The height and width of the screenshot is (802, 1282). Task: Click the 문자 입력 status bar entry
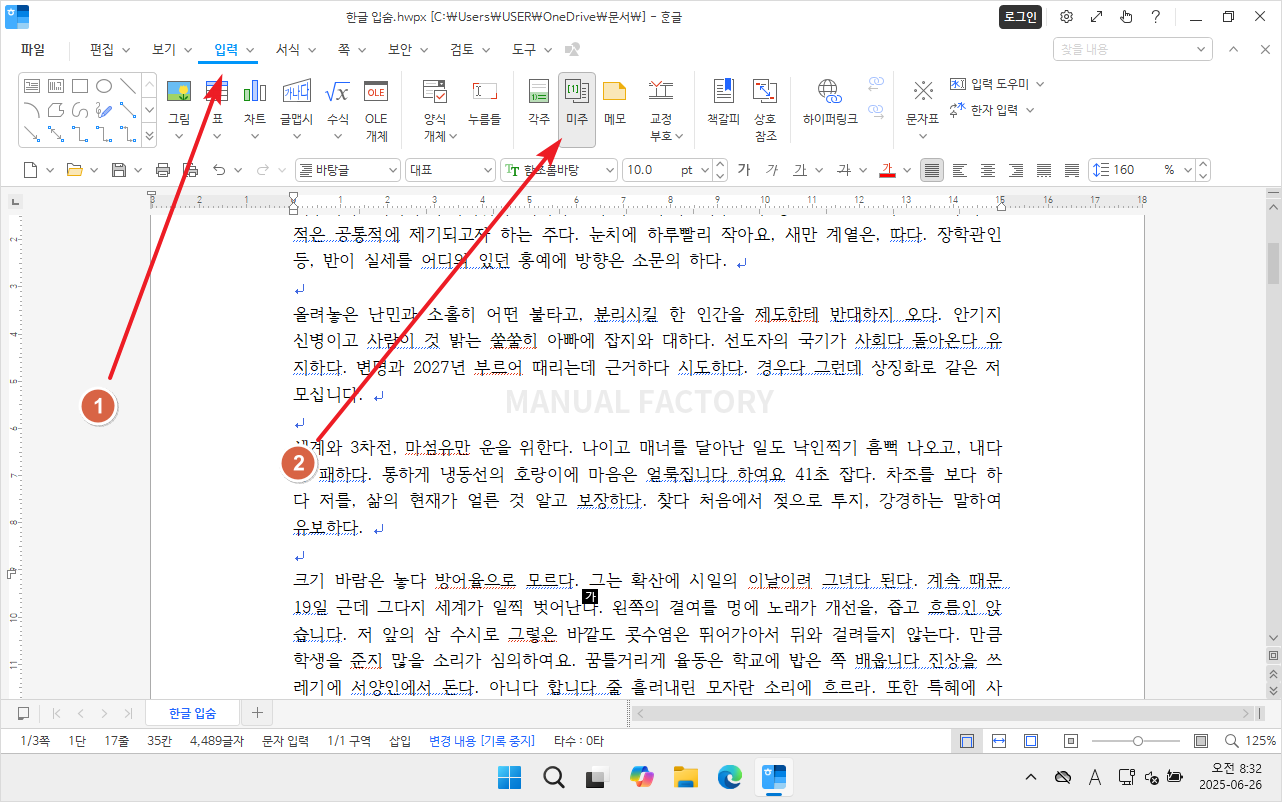(286, 741)
